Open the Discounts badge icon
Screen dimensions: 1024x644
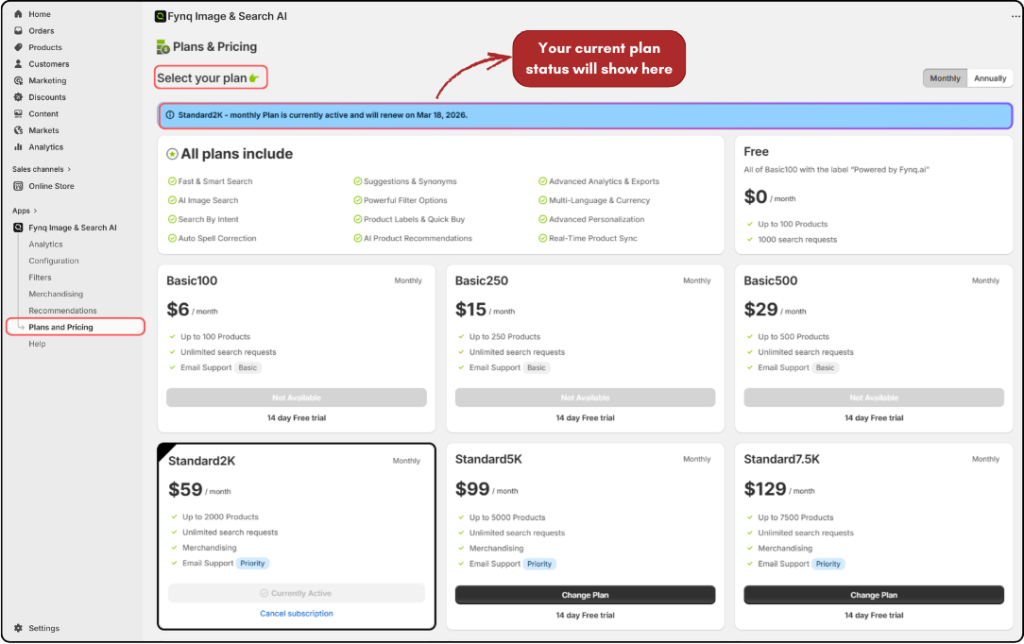(18, 97)
